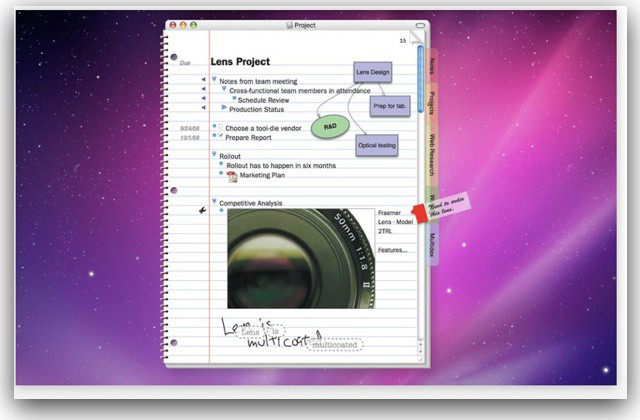Viewport: 640px width, 420px height.
Task: Click the bullet next to Schedule Review
Action: pos(234,98)
